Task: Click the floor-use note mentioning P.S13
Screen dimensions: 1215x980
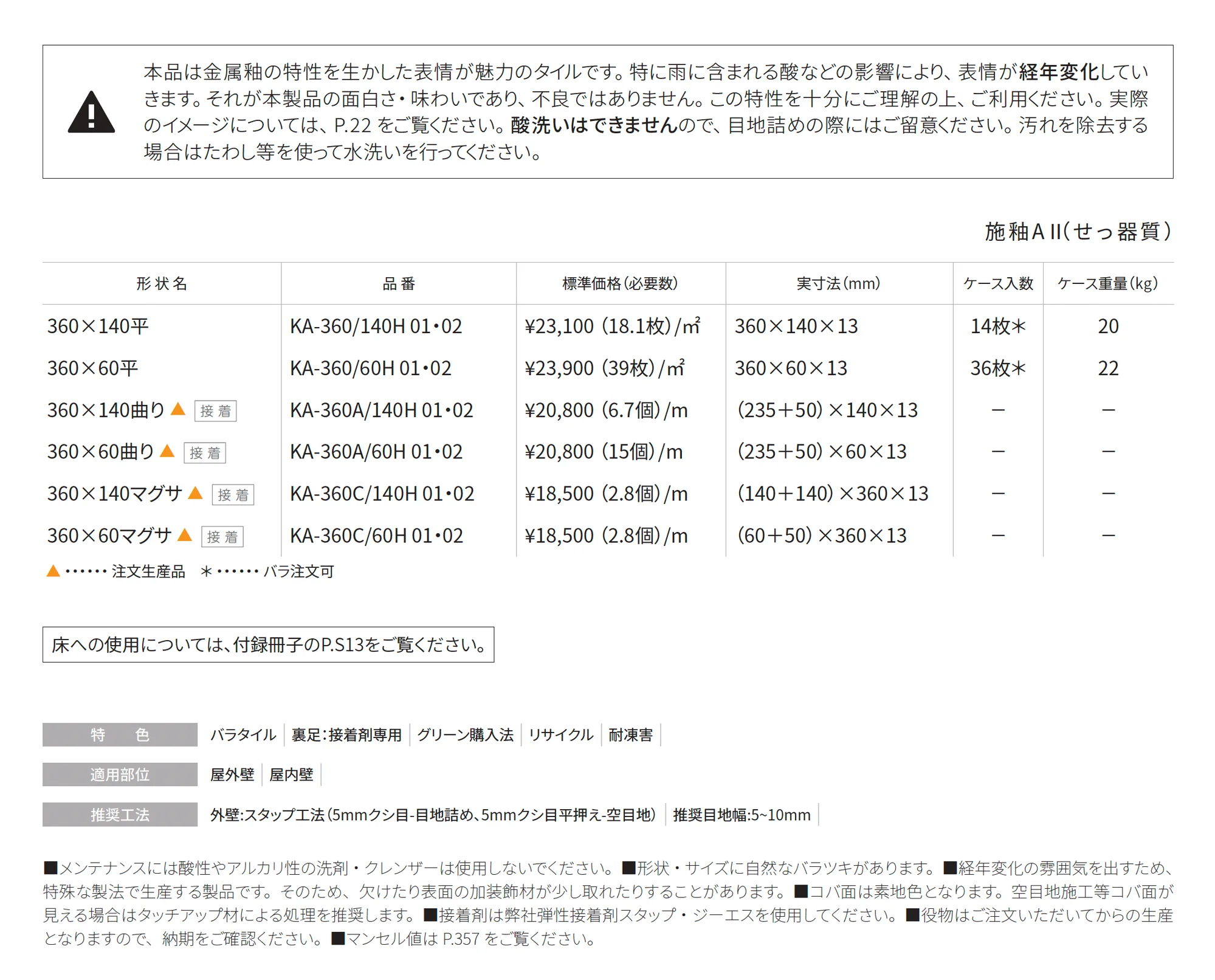Action: 268,644
